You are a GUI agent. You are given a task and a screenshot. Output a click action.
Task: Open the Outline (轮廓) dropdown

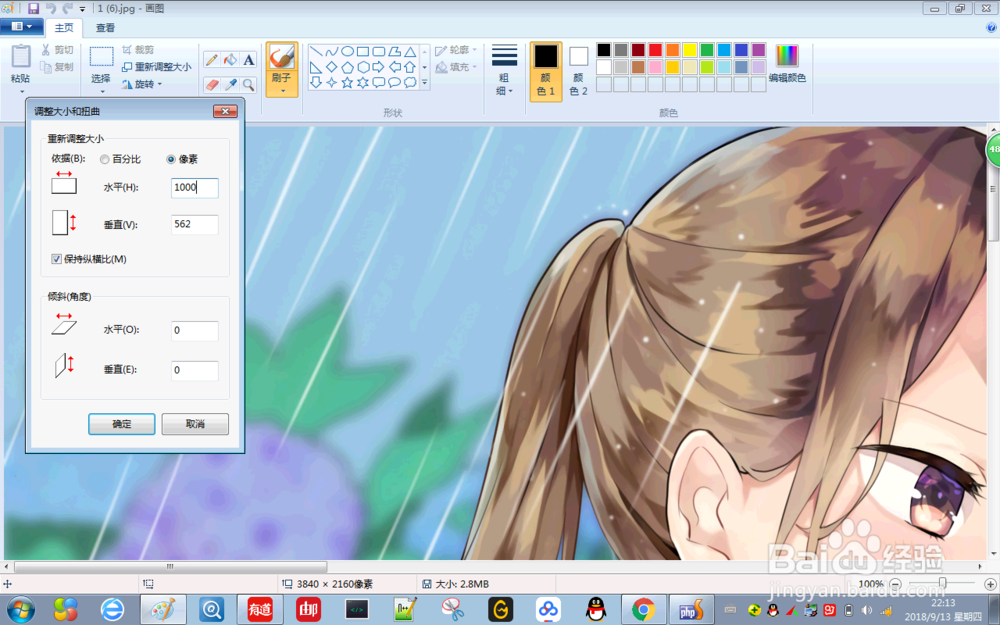pyautogui.click(x=456, y=50)
